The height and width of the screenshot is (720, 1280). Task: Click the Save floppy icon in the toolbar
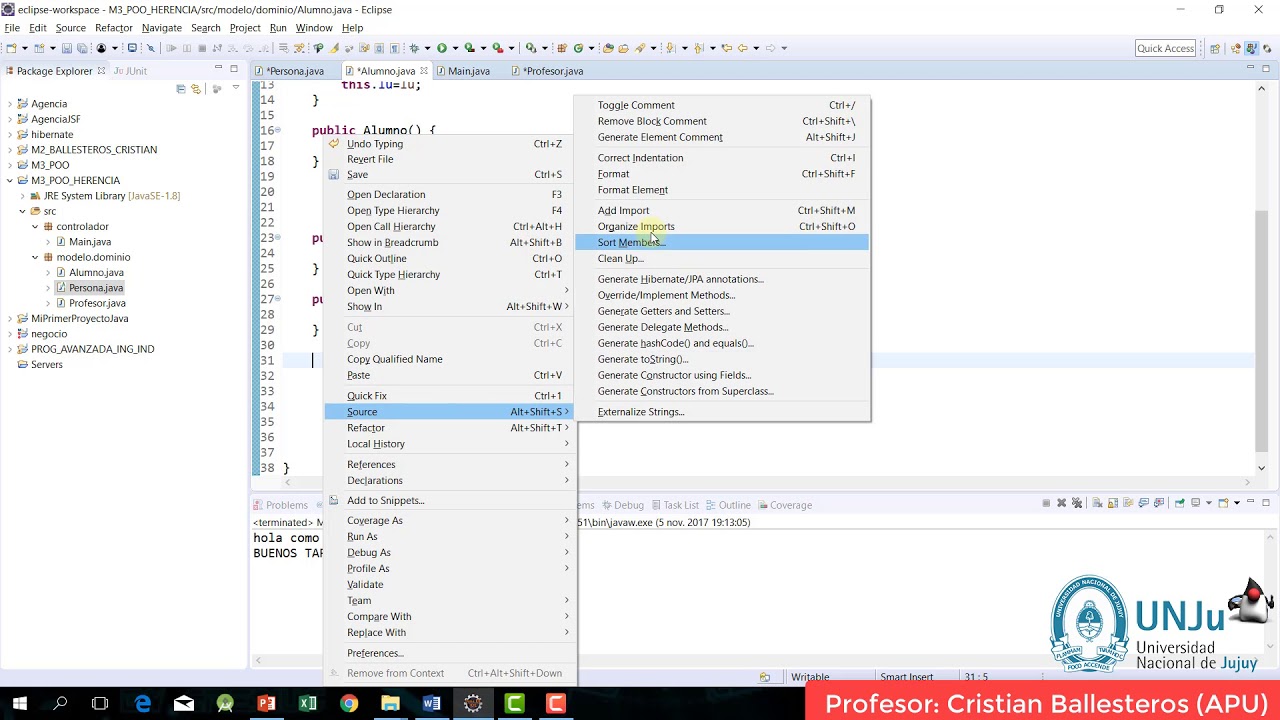(x=67, y=48)
